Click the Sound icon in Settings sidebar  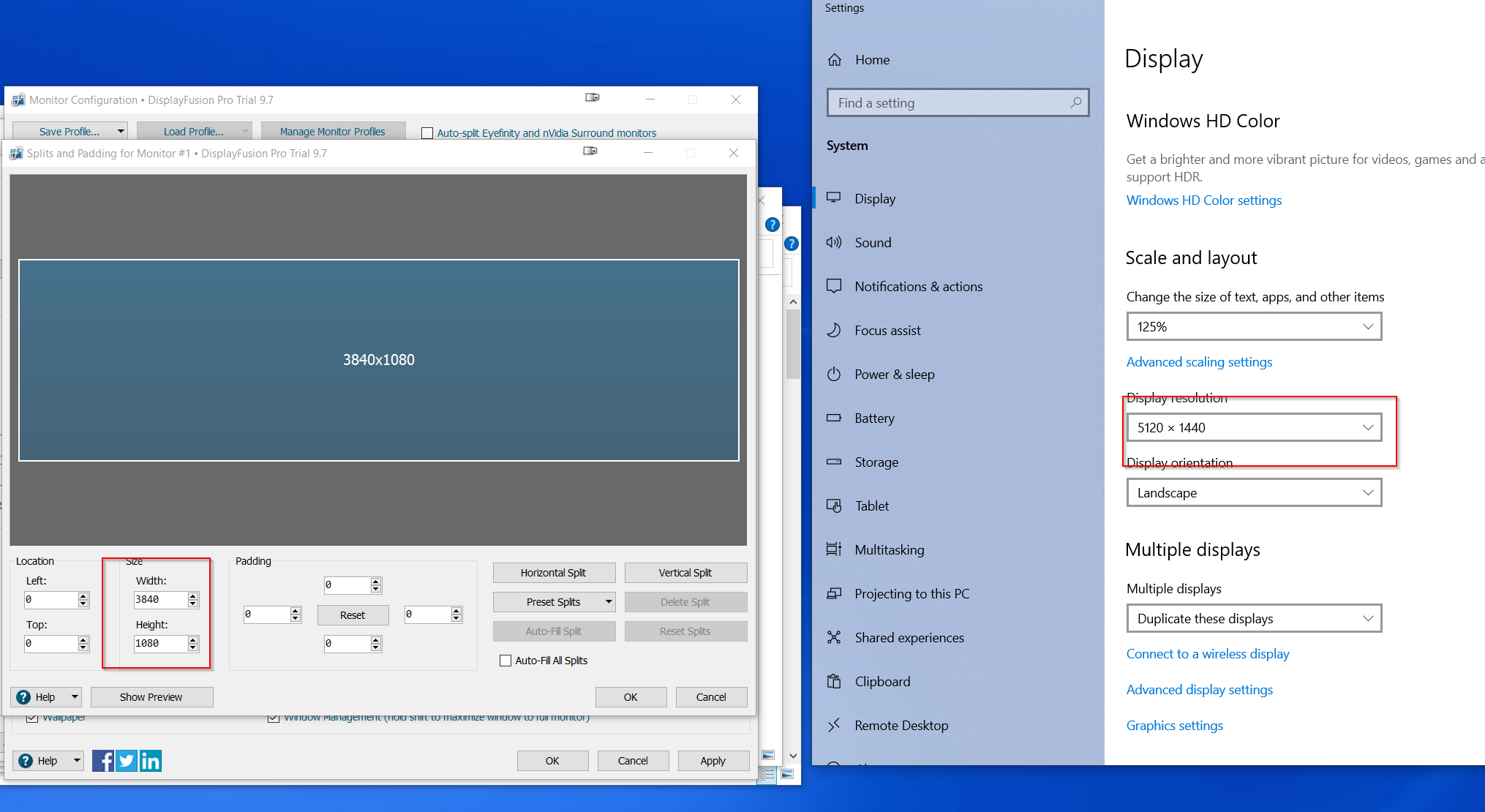coord(834,243)
